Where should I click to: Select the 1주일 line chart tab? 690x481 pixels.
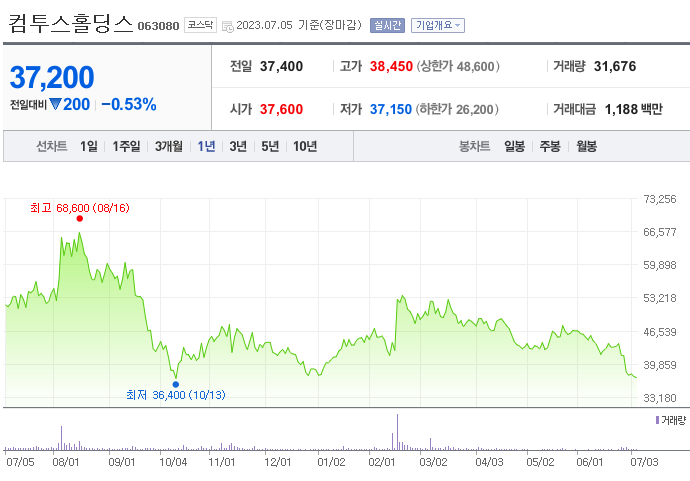point(126,146)
